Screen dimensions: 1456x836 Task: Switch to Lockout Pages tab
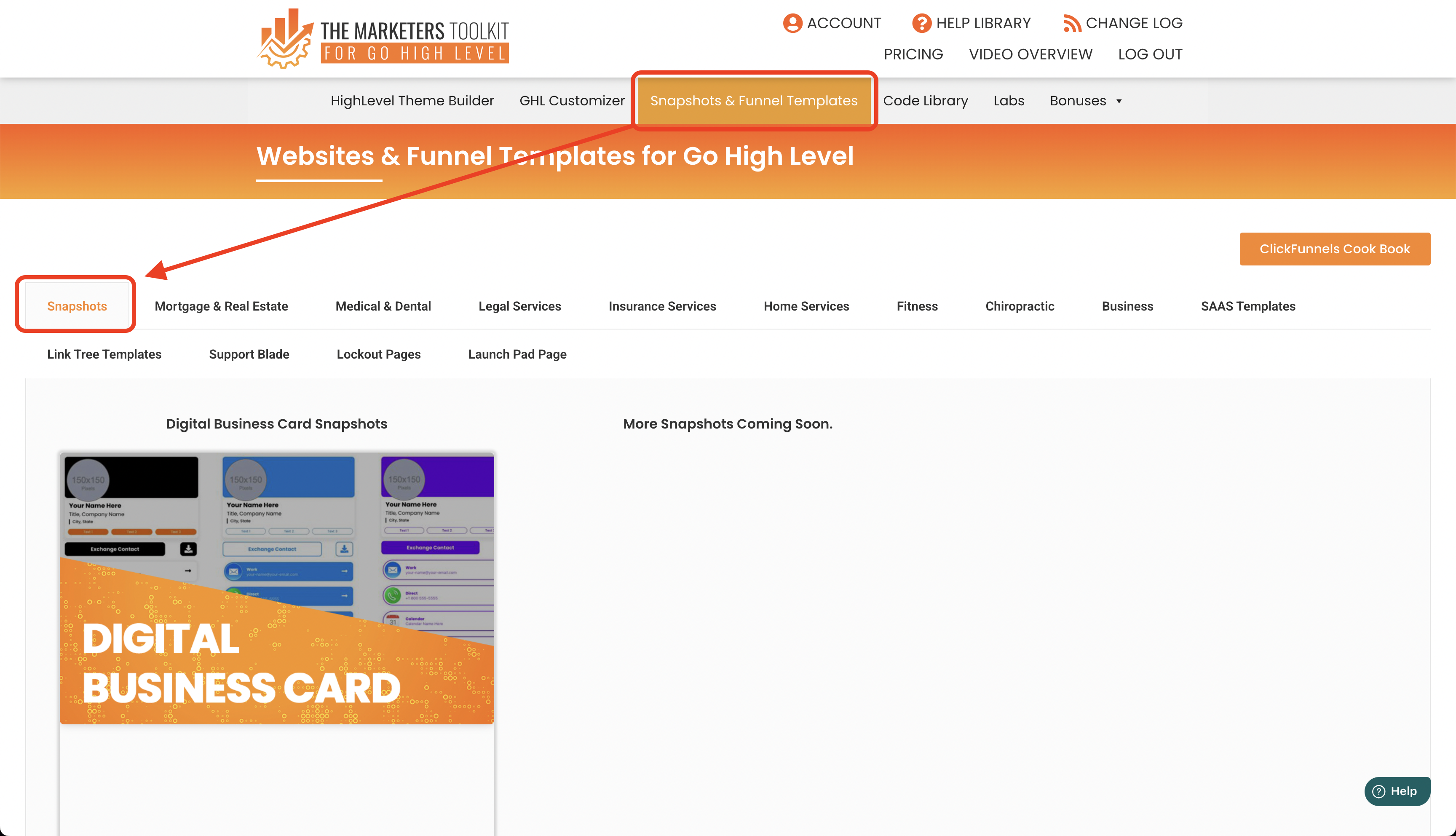pos(378,354)
